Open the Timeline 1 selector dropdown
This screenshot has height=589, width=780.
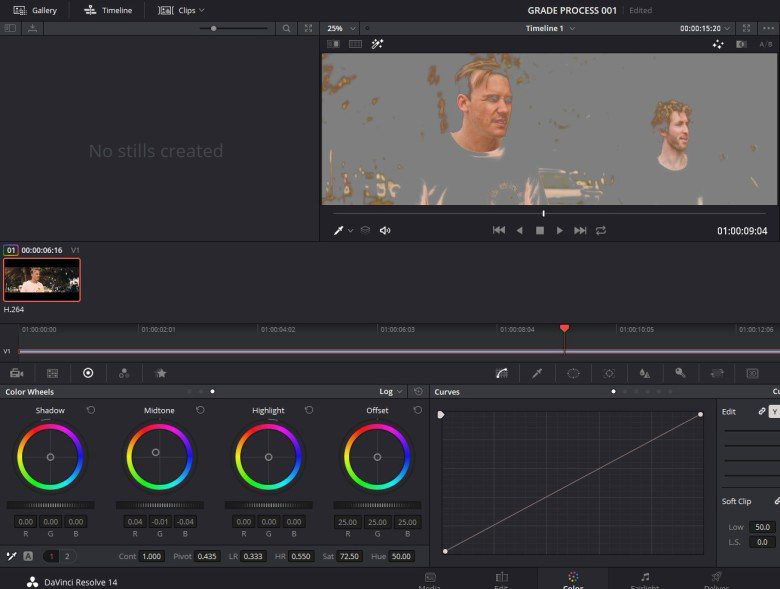(550, 28)
